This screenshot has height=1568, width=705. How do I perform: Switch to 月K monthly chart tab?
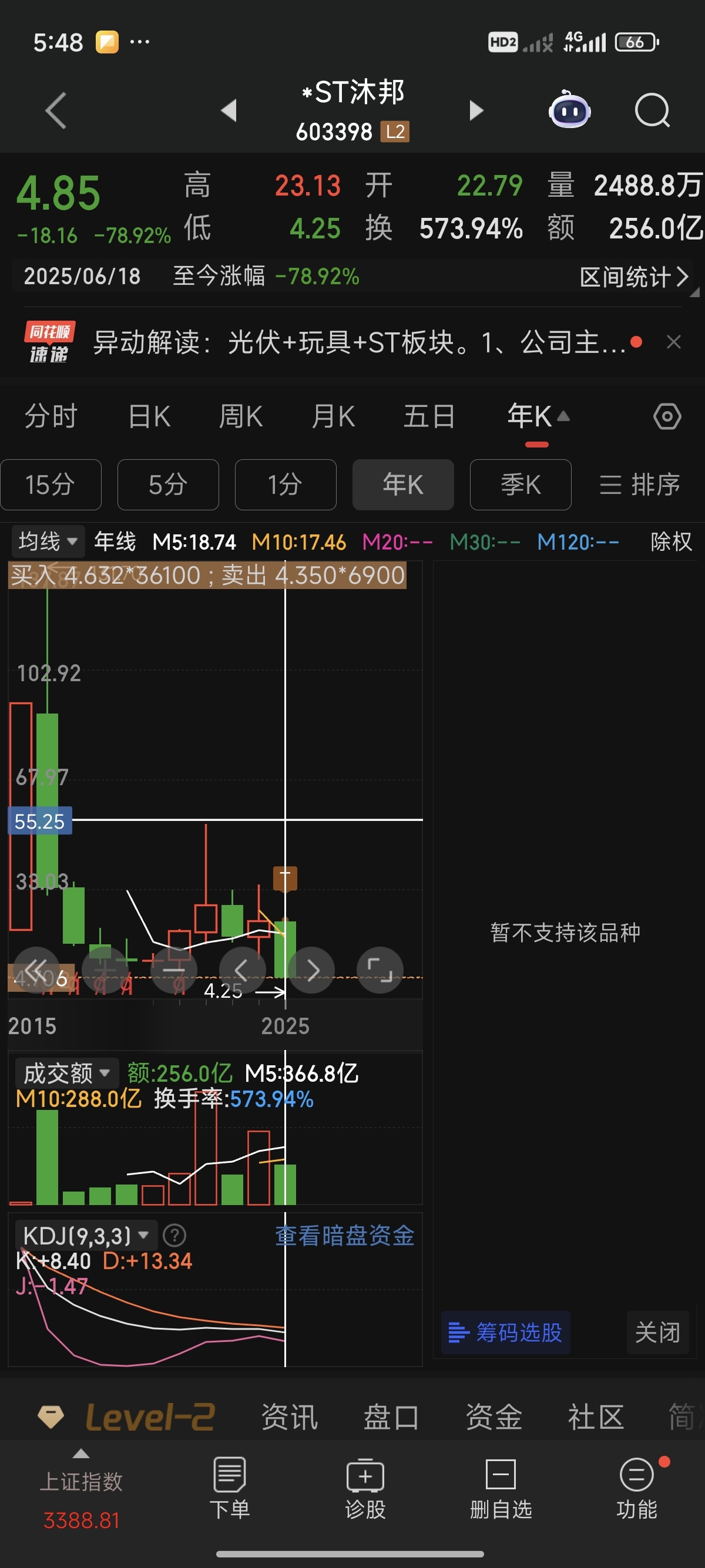tap(333, 417)
